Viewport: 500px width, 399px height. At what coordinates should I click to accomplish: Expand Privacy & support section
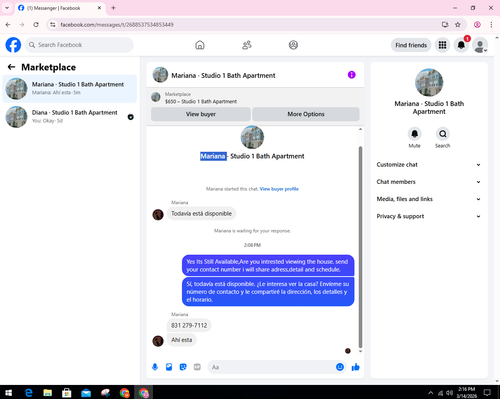point(429,216)
